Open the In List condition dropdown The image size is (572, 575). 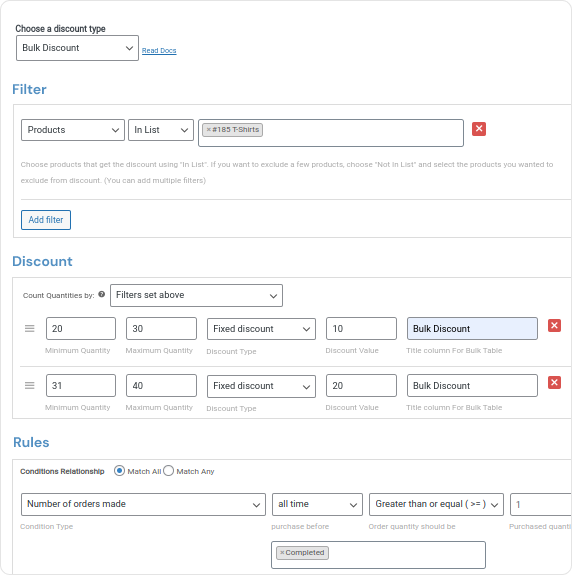point(161,130)
